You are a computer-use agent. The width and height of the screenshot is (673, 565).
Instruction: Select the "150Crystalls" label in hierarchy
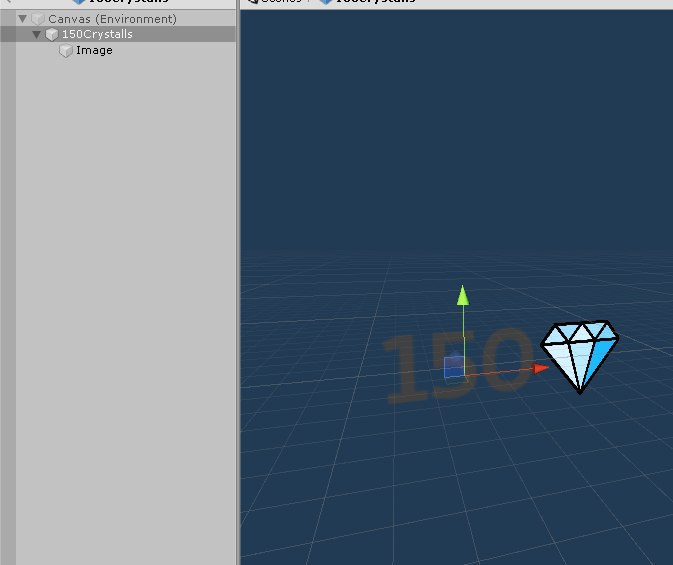point(97,34)
